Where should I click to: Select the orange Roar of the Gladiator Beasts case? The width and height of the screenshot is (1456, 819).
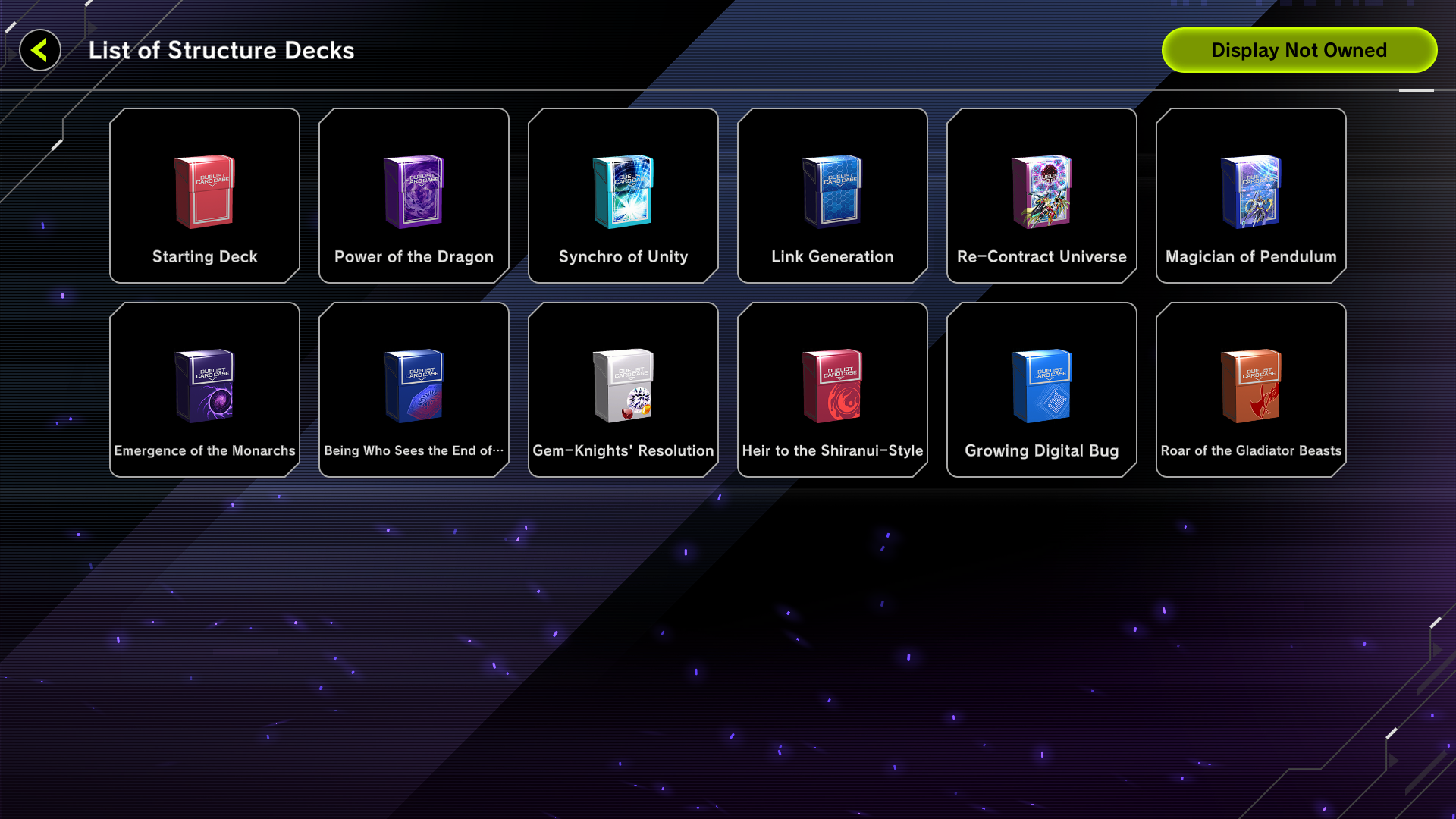(1251, 386)
